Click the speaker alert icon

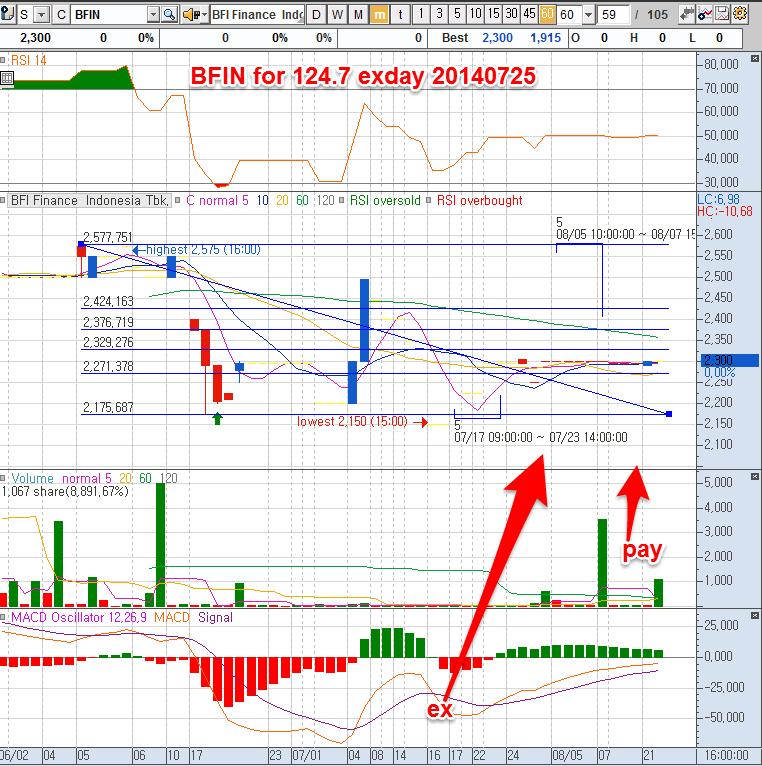coord(191,15)
